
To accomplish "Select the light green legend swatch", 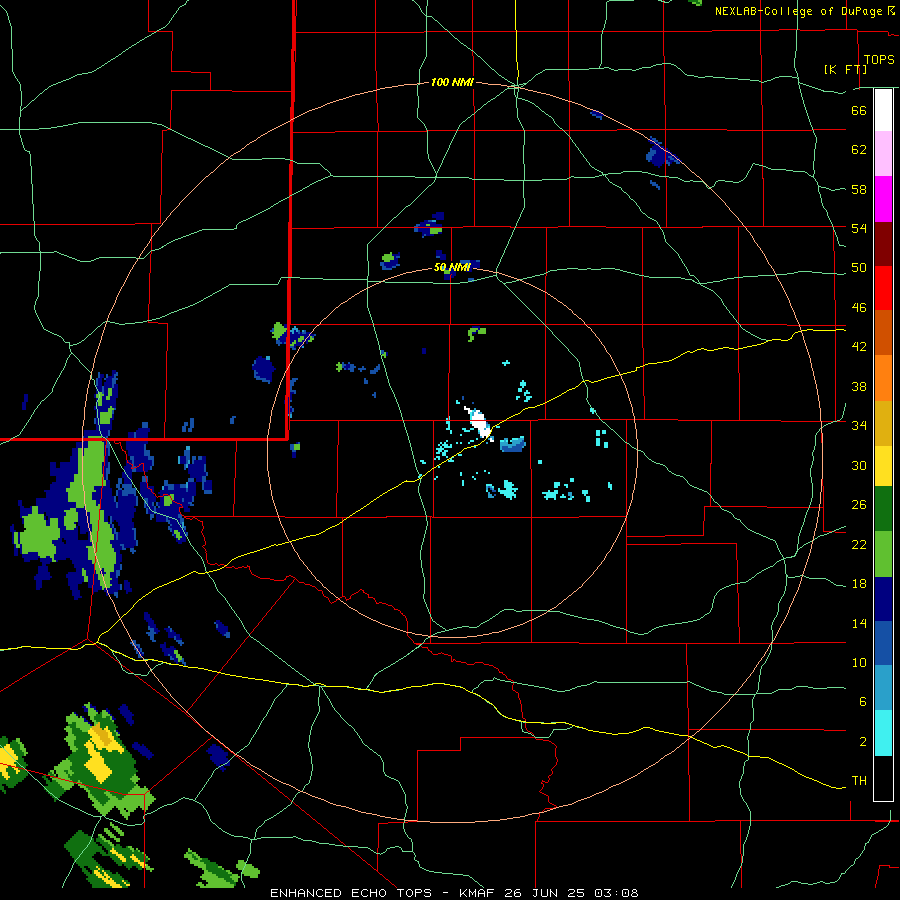I will (883, 554).
